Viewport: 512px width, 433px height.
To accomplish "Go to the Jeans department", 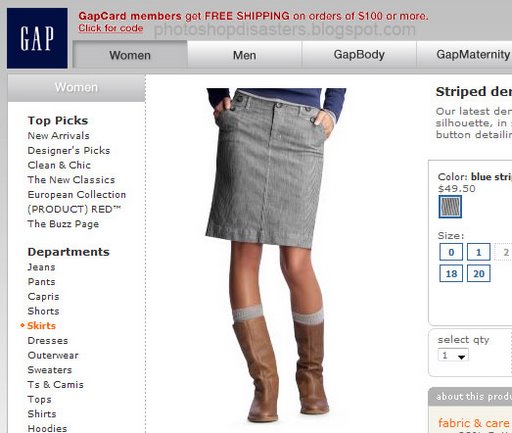I will (x=41, y=267).
